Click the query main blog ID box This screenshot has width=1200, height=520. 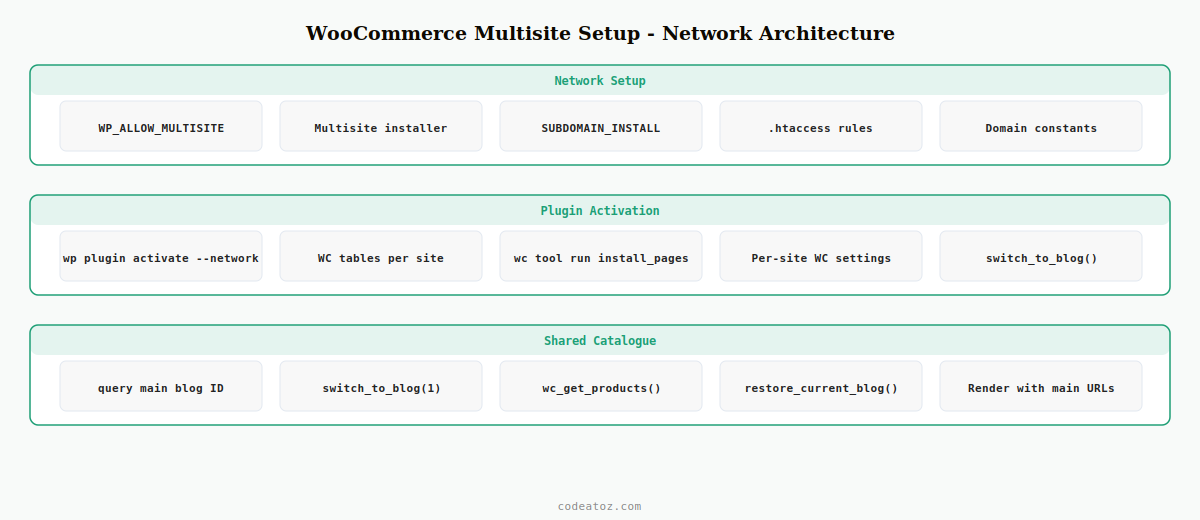(161, 387)
